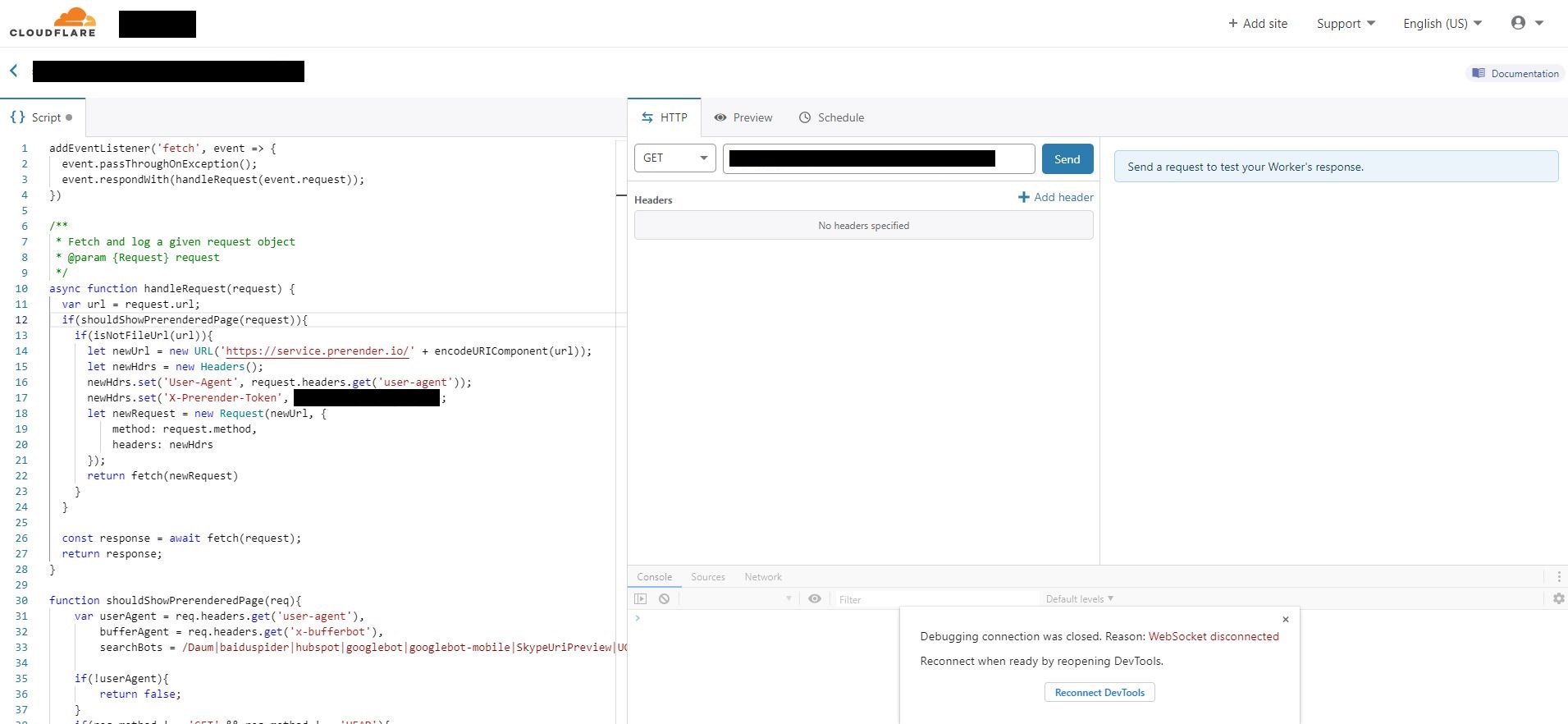Select the Console devtools tab
1568x724 pixels.
[655, 577]
